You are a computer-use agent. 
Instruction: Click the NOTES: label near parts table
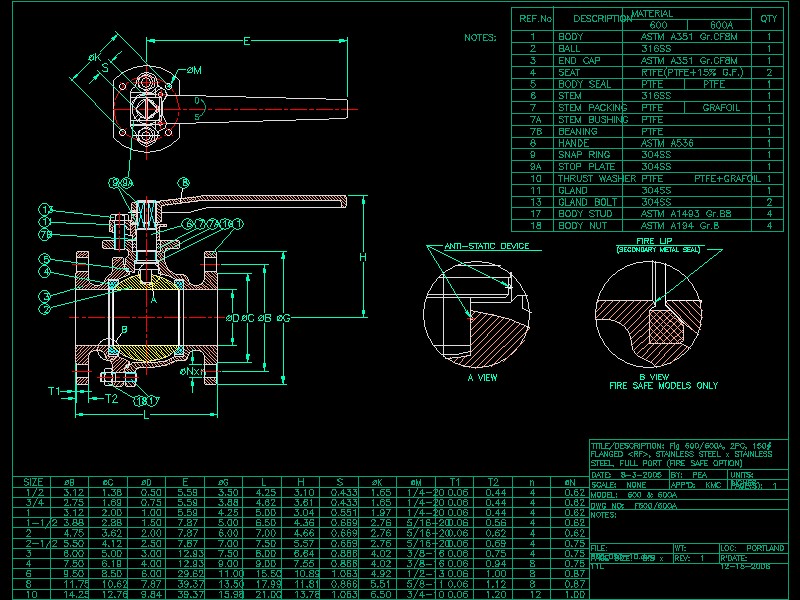480,37
